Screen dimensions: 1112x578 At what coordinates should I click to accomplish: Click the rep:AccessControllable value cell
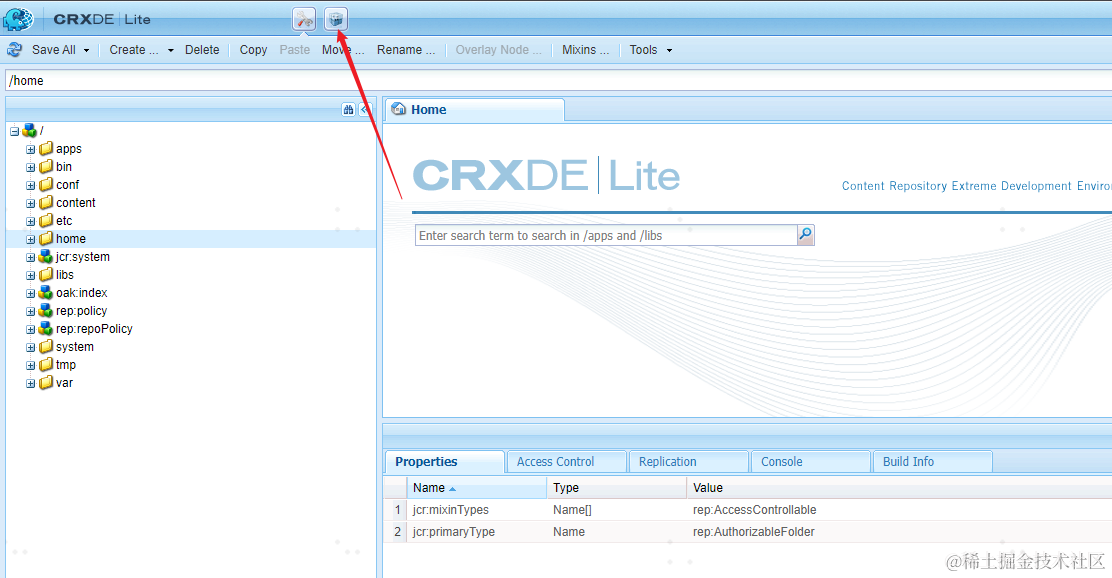click(755, 510)
